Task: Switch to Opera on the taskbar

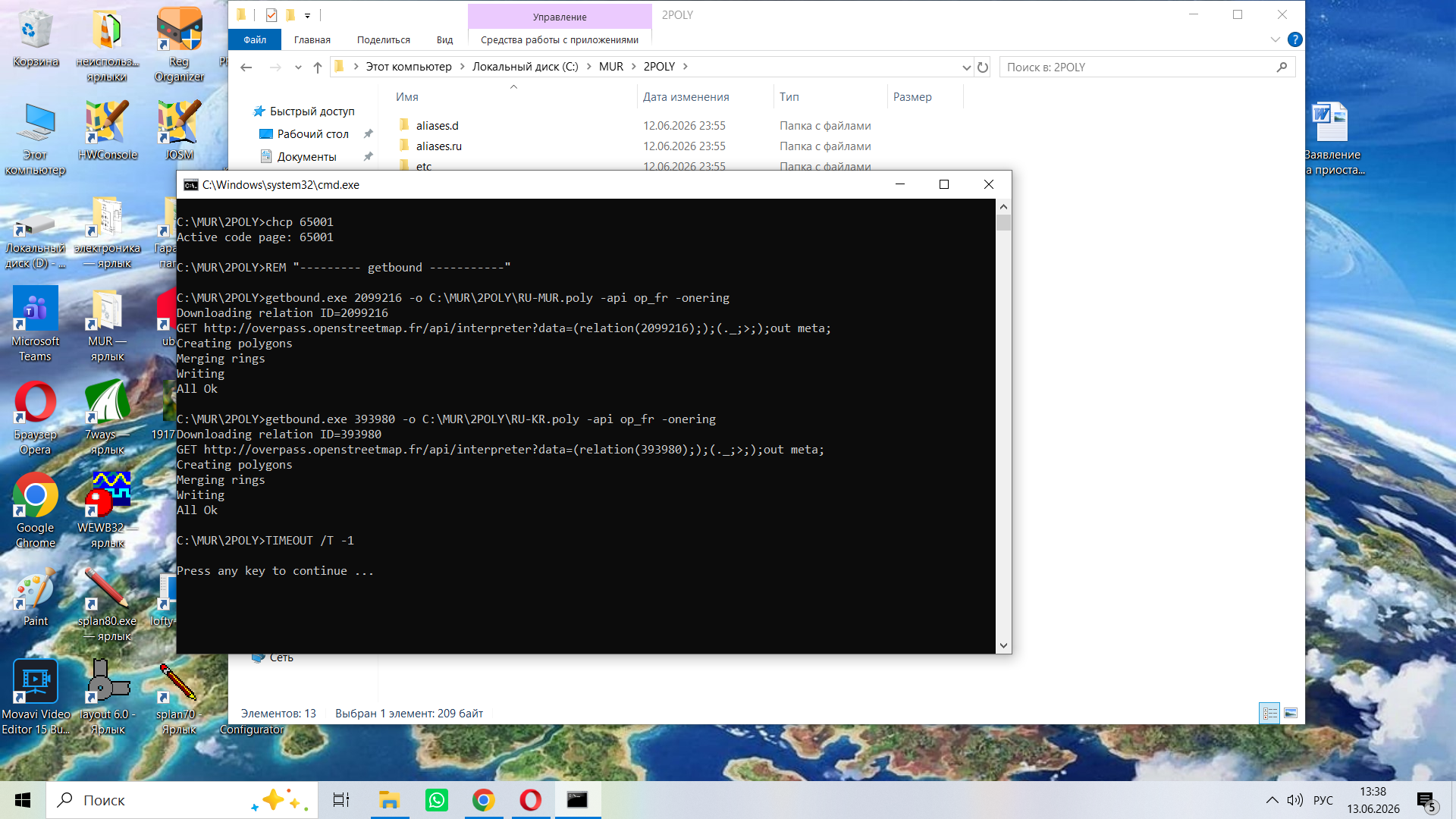Action: (531, 800)
